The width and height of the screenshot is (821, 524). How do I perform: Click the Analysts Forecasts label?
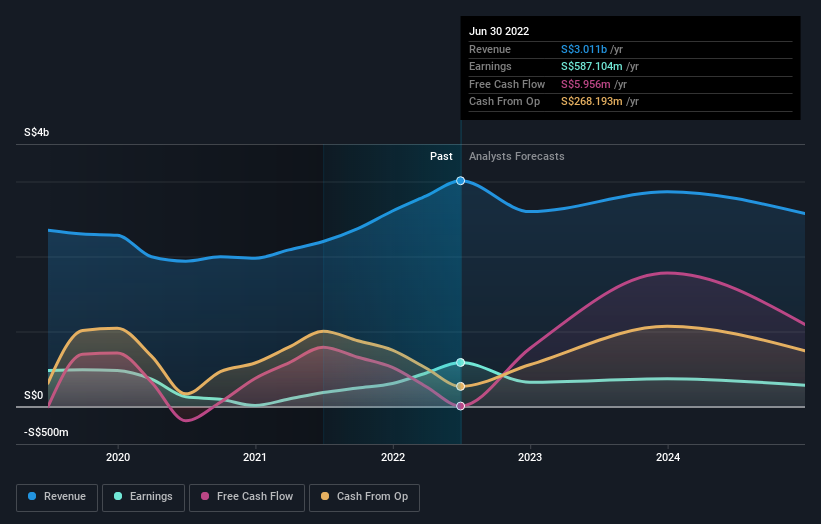[x=517, y=156]
